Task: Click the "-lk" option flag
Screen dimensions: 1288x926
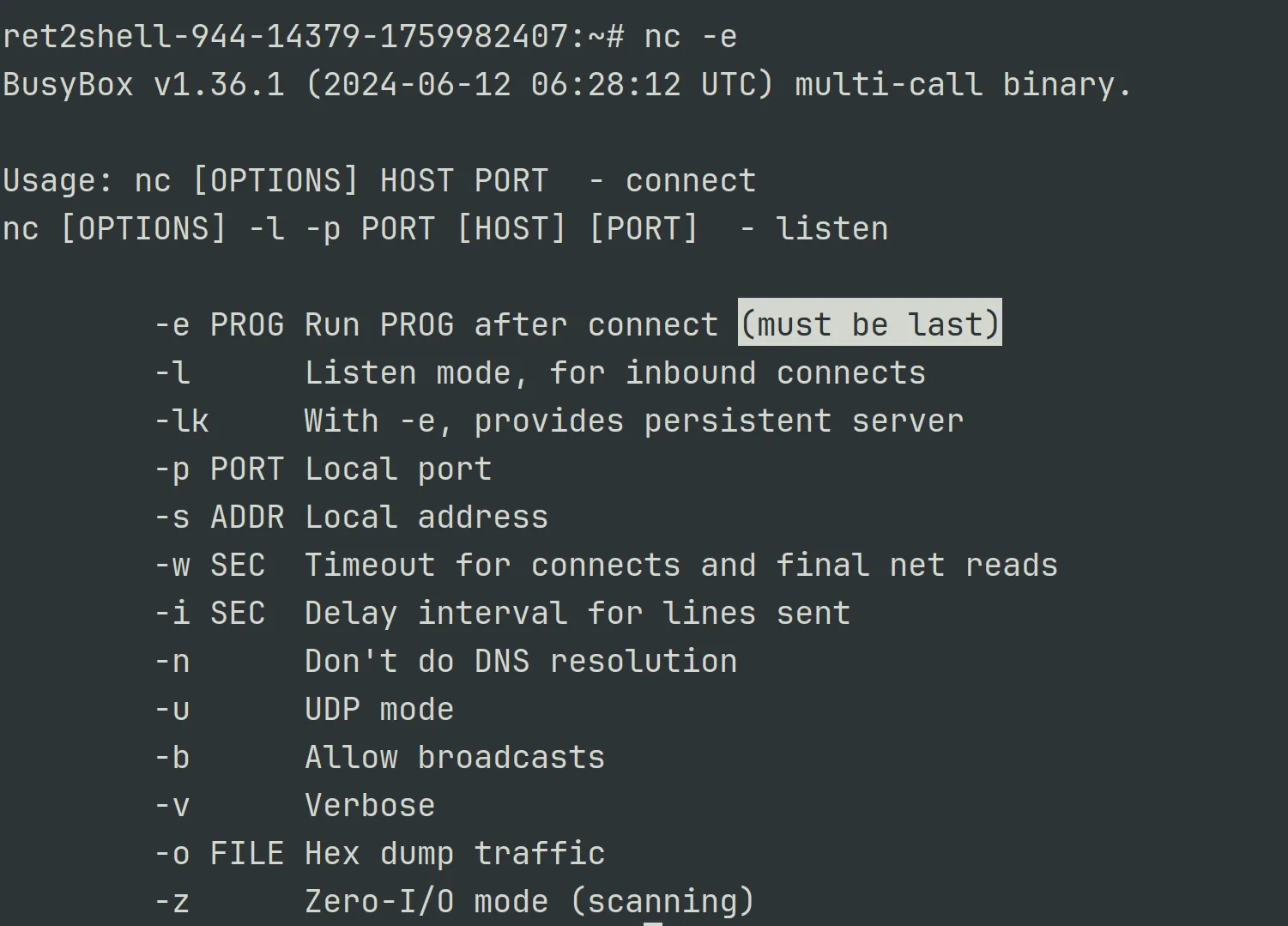Action: click(x=181, y=421)
